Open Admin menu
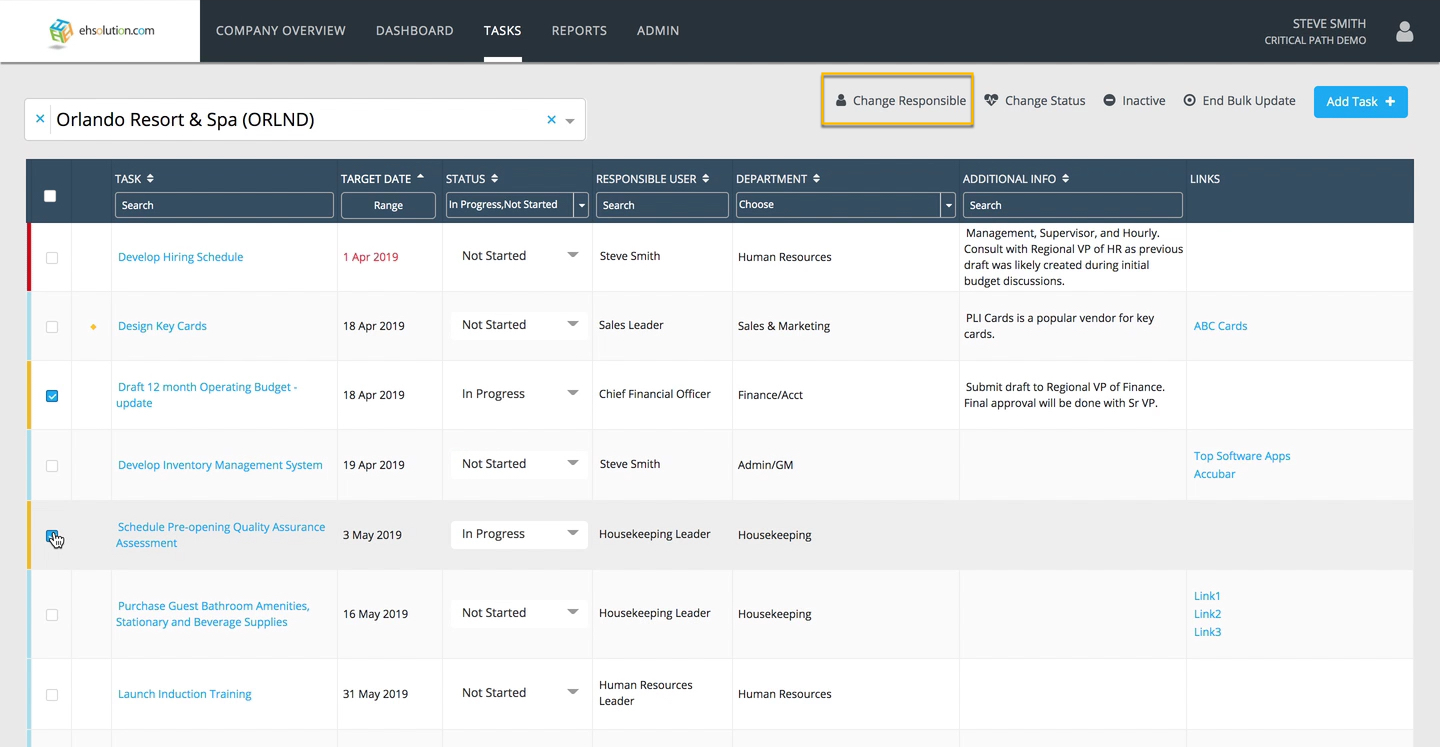 (658, 31)
